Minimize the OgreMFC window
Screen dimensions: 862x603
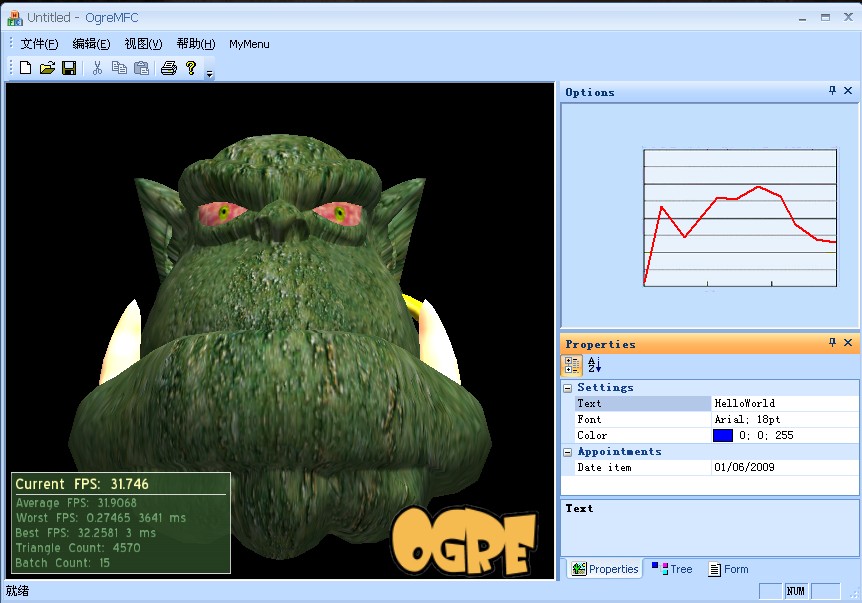pyautogui.click(x=803, y=18)
